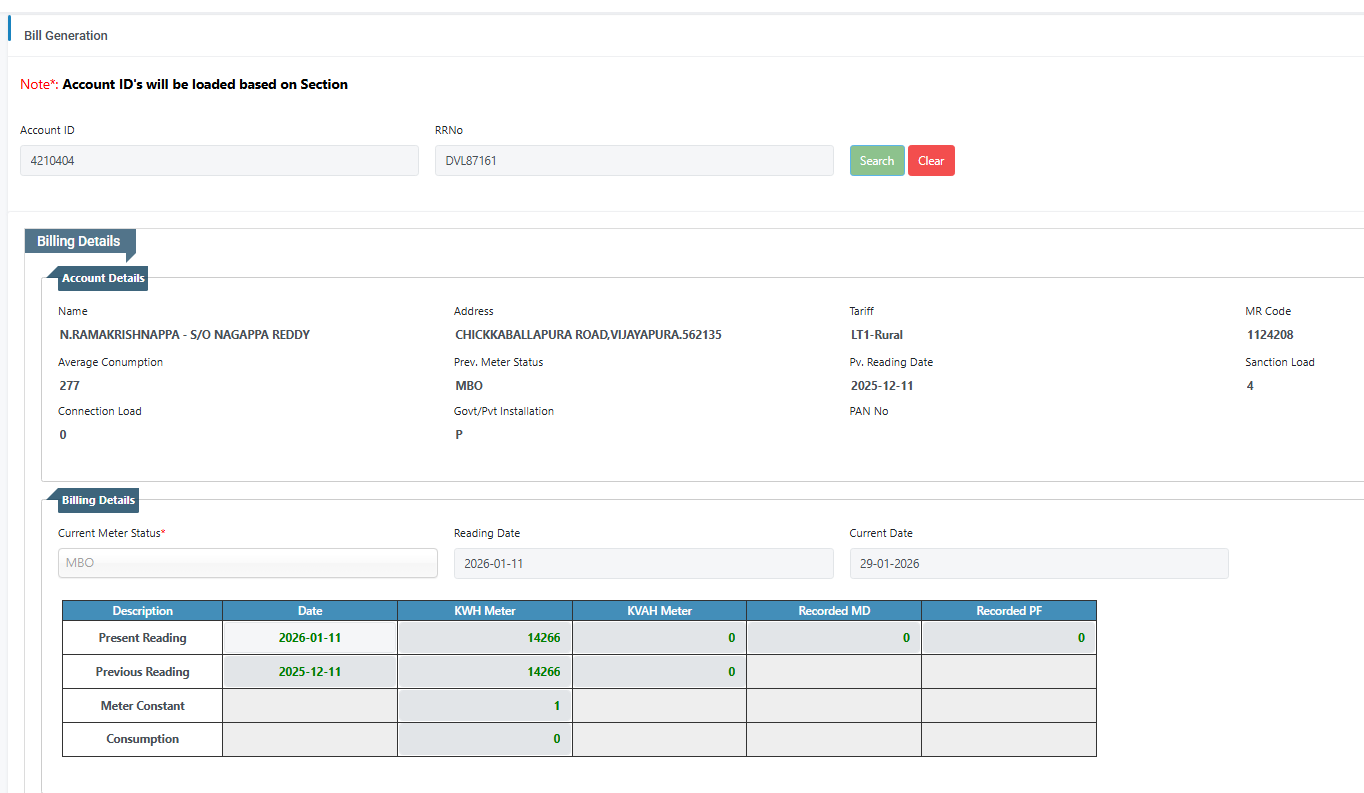Click the Present Reading date cell
This screenshot has width=1364, height=793.
point(310,638)
